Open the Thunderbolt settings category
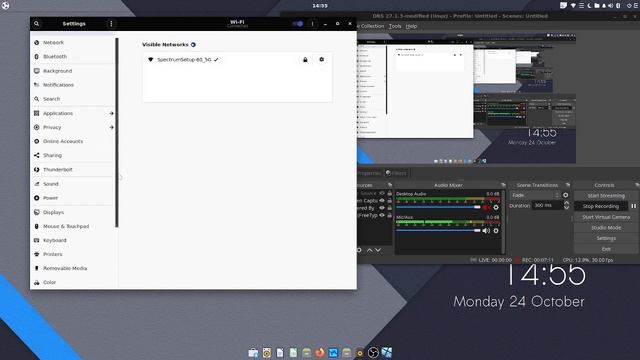Image resolution: width=640 pixels, height=360 pixels. point(73,169)
